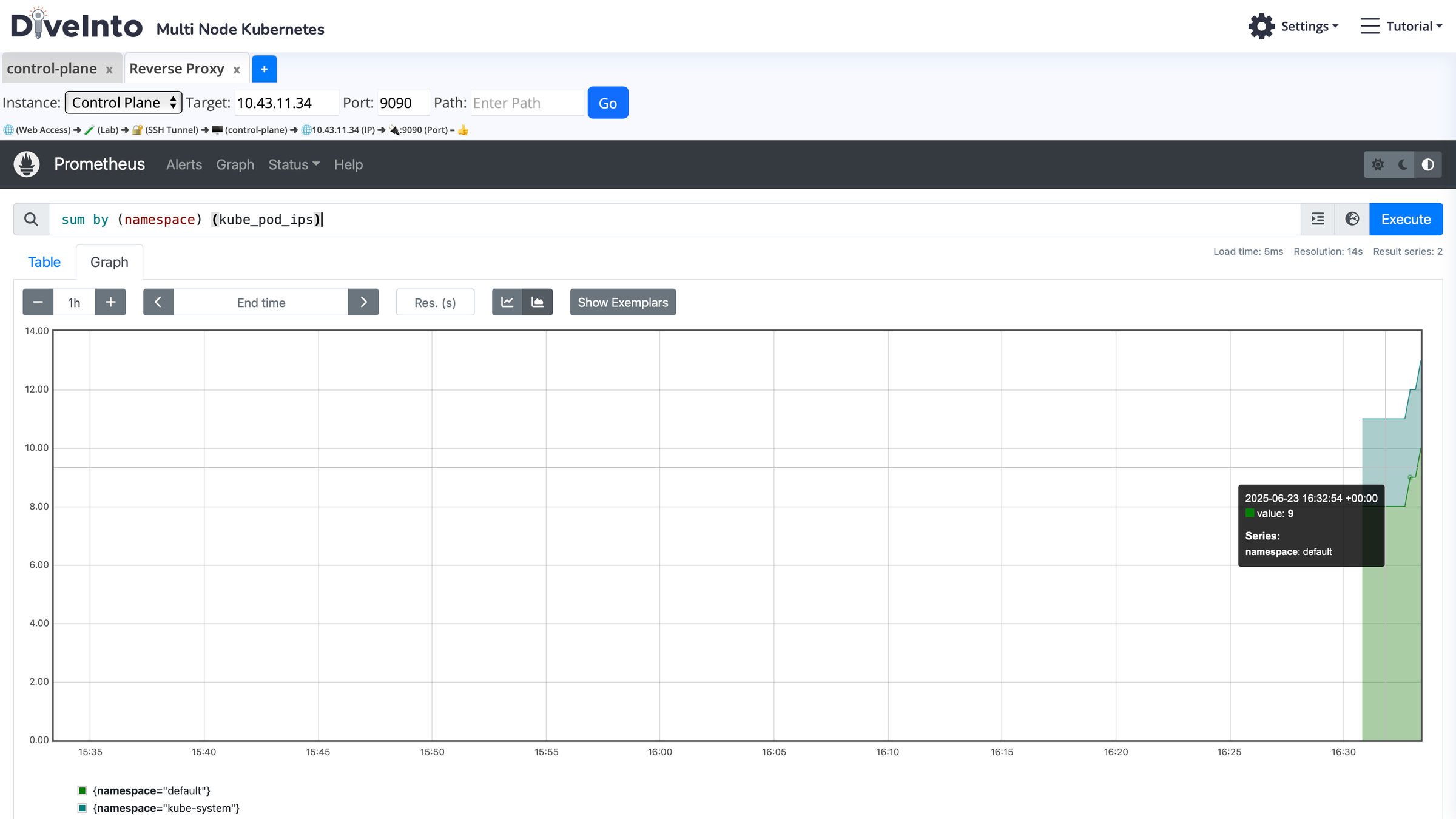Enable the dark theme moon toggle
Viewport: 1456px width, 819px height.
pos(1403,164)
